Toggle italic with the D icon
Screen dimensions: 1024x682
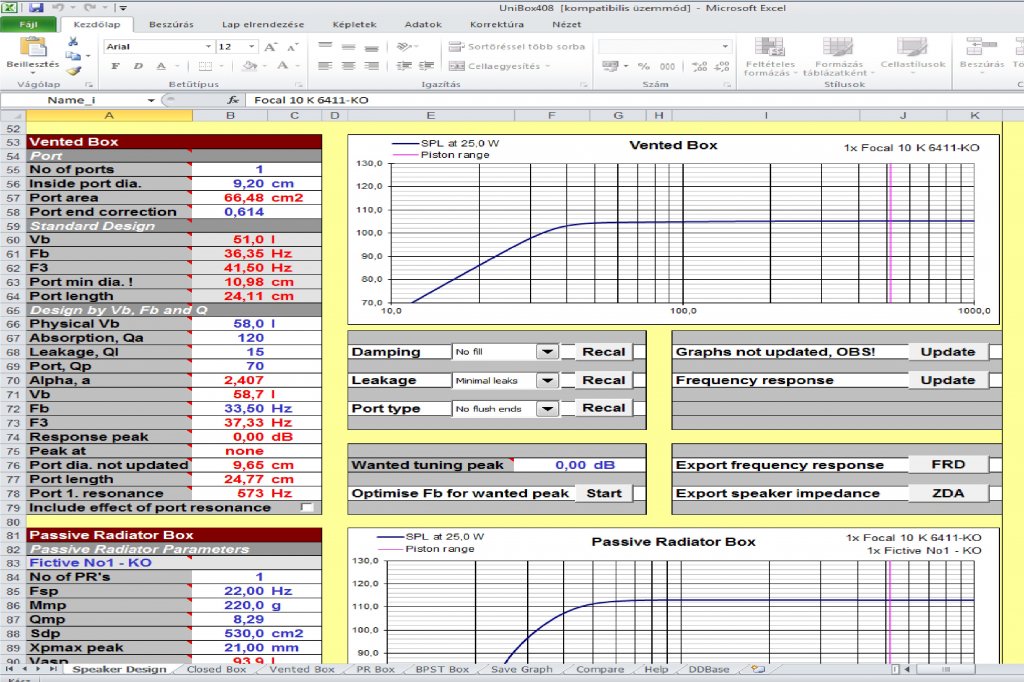point(138,66)
